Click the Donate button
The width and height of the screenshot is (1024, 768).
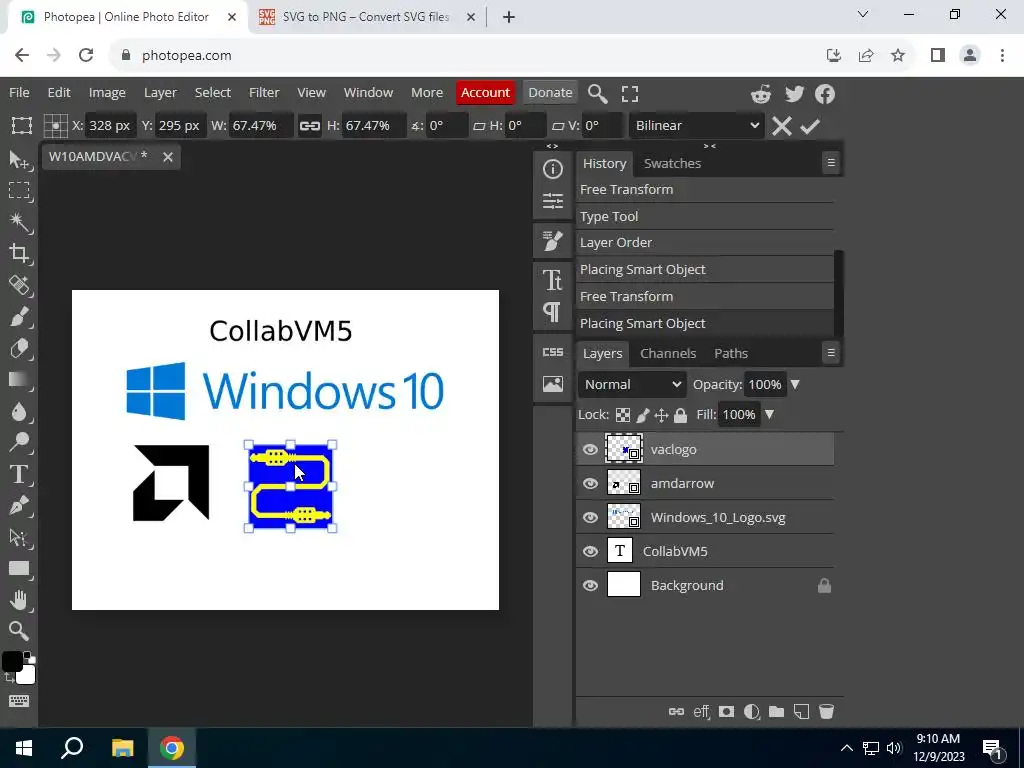click(550, 93)
